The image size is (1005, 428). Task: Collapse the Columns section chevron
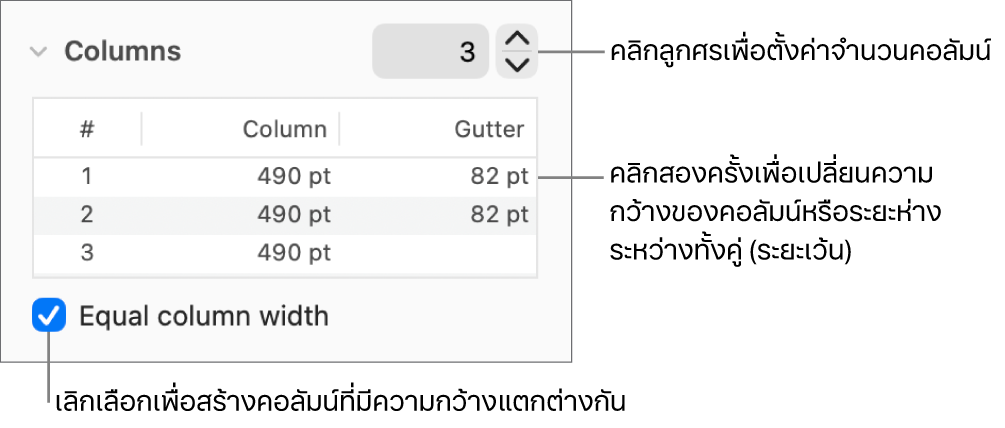click(x=39, y=52)
